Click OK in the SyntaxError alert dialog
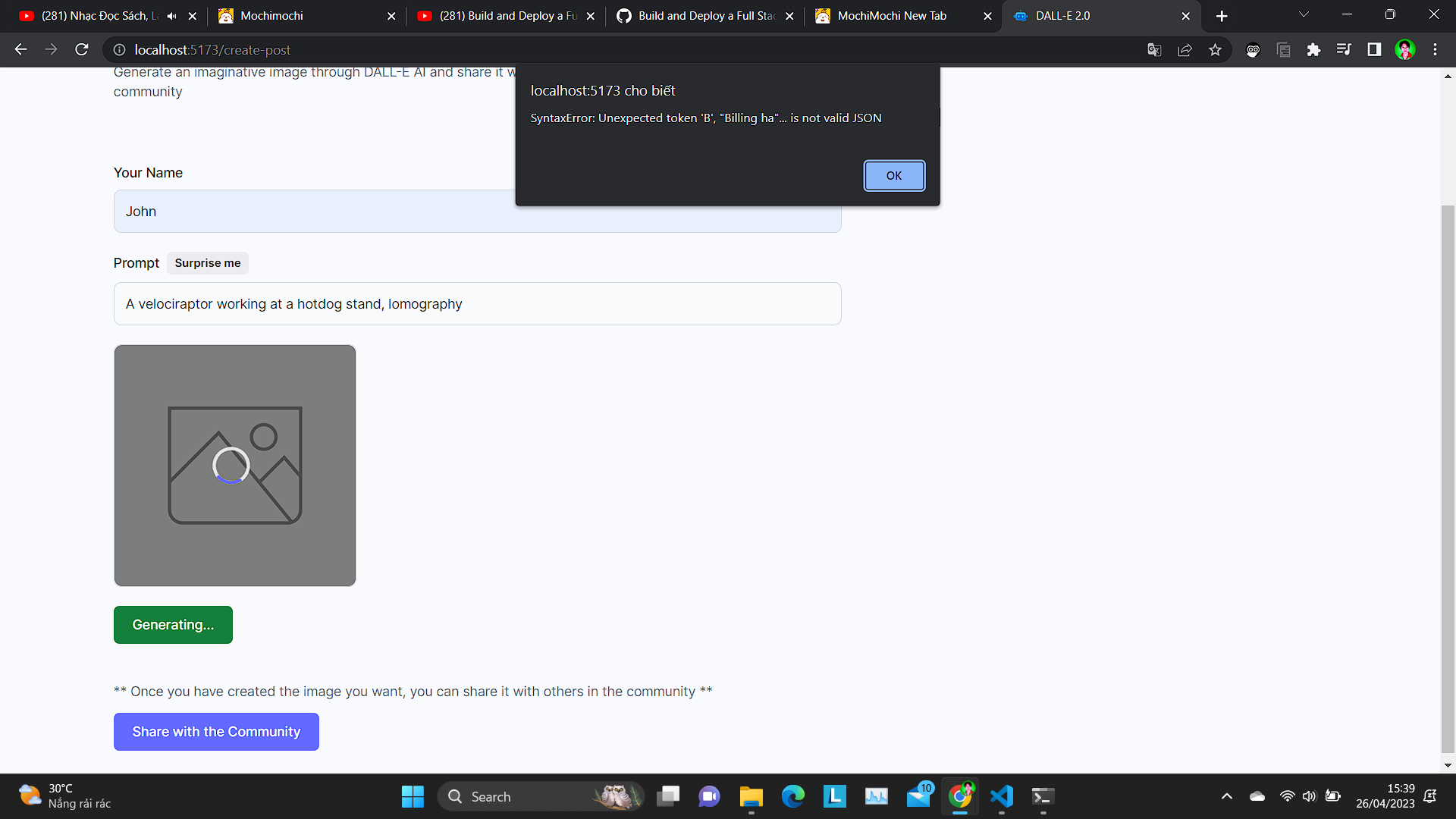 894,176
